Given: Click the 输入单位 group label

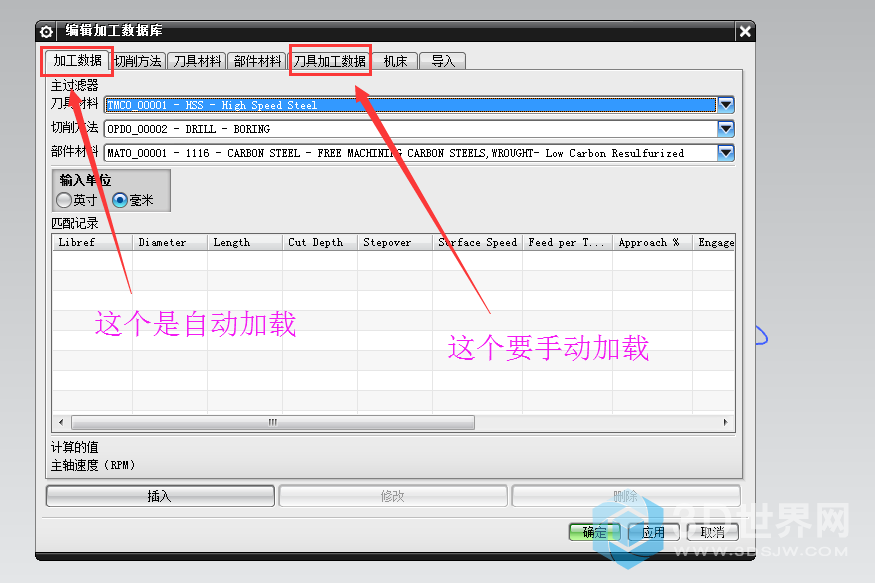Looking at the screenshot, I should pyautogui.click(x=85, y=180).
